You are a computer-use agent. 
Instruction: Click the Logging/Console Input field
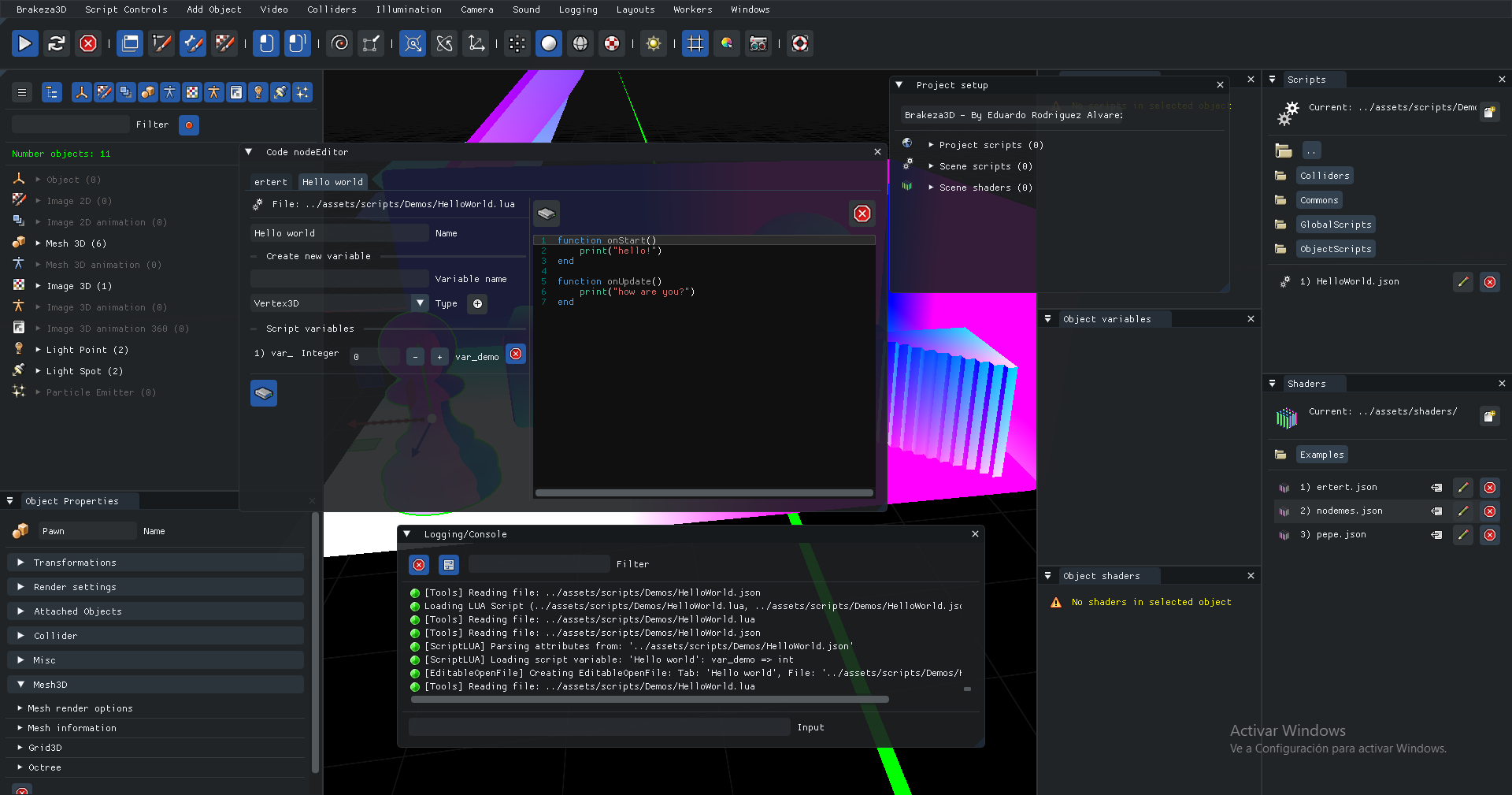[598, 727]
